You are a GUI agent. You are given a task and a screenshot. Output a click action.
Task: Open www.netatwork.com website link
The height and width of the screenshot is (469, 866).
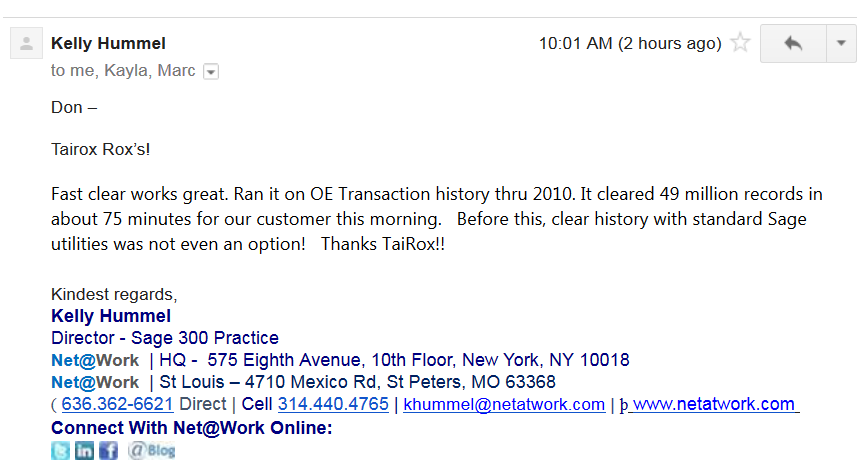point(714,404)
